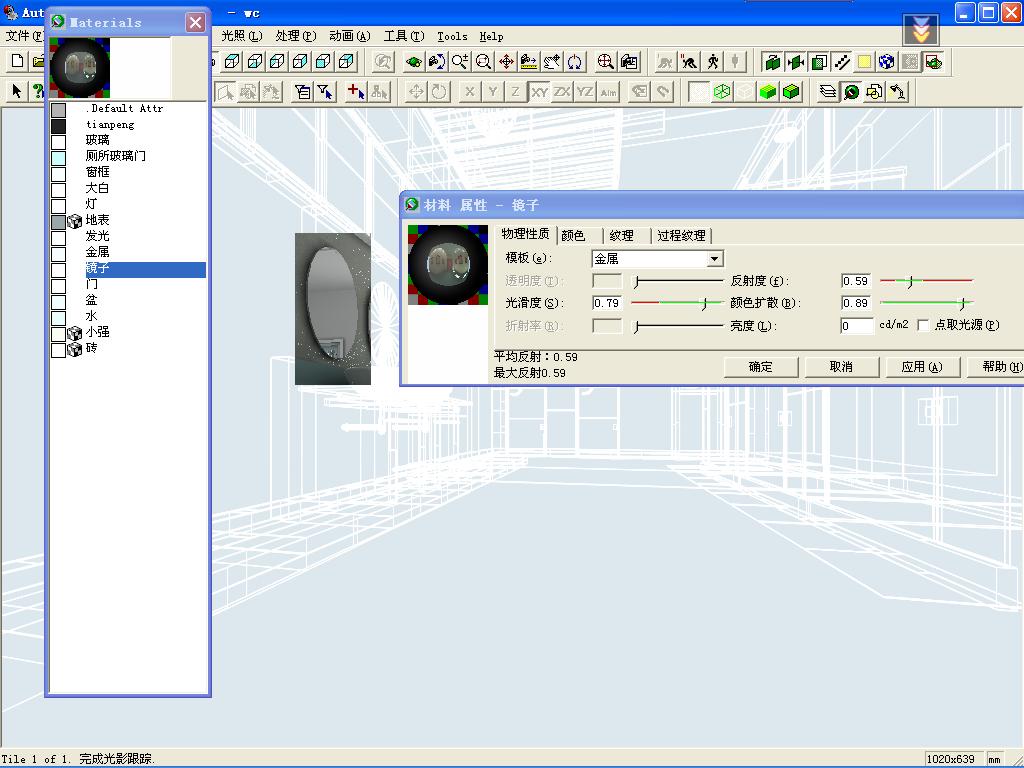Switch to the 过程纹理 tab
The height and width of the screenshot is (768, 1024).
point(681,236)
